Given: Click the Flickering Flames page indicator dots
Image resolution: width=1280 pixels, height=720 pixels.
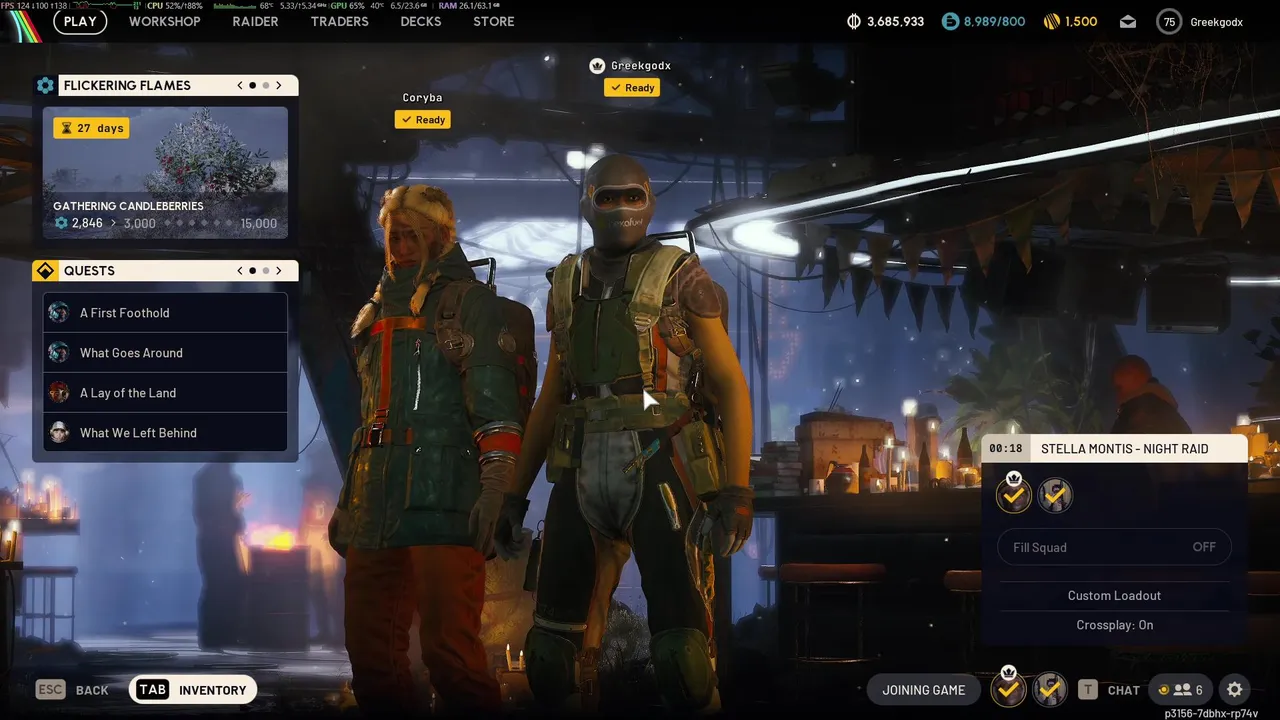Looking at the screenshot, I should tap(259, 86).
